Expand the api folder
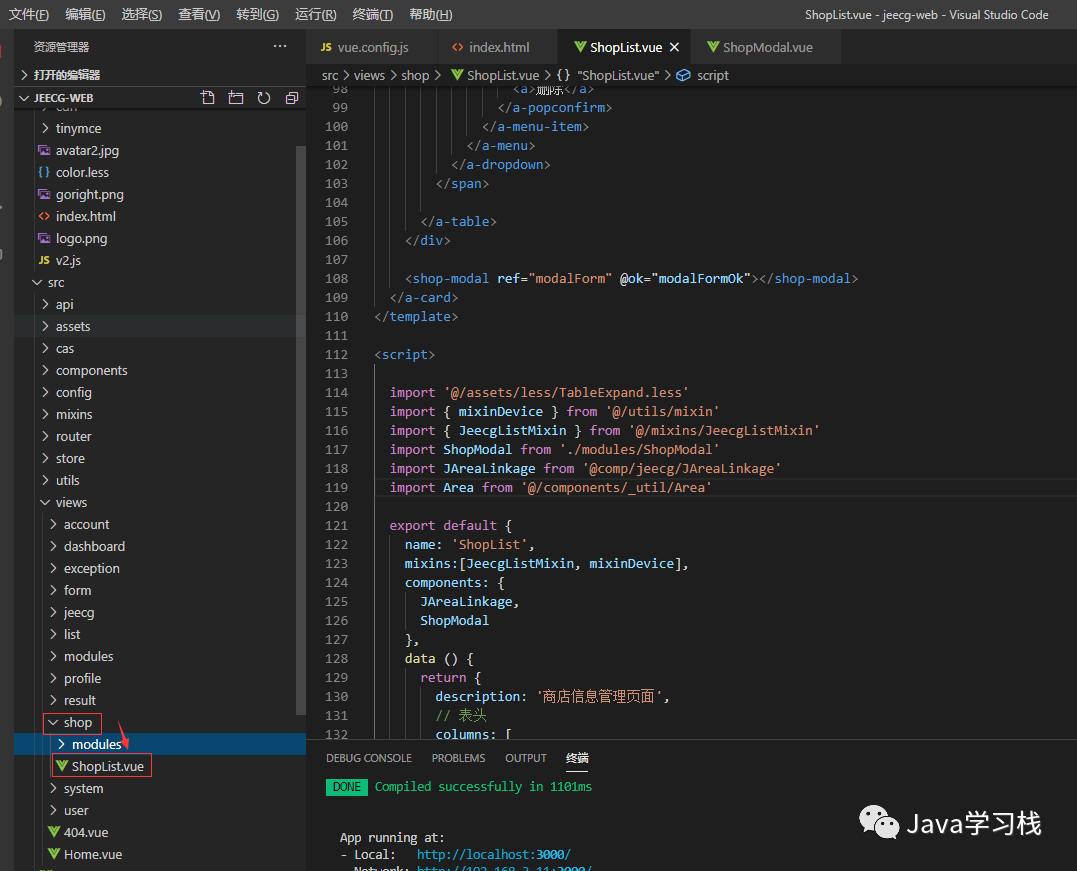Screen dimensions: 1077x871 [159, 304]
